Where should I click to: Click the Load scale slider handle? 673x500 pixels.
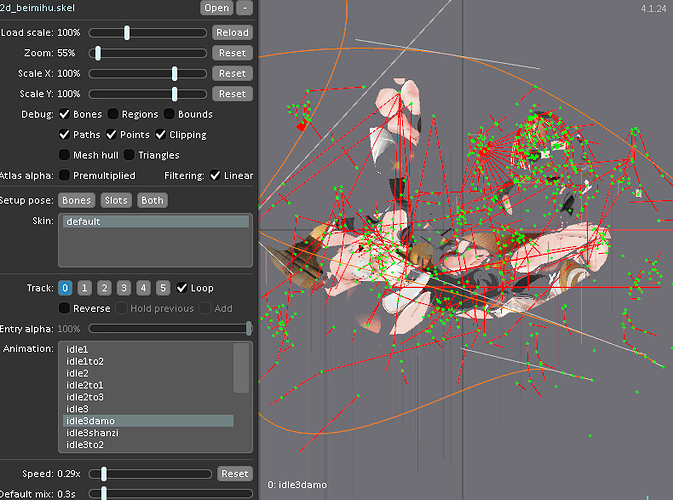127,33
